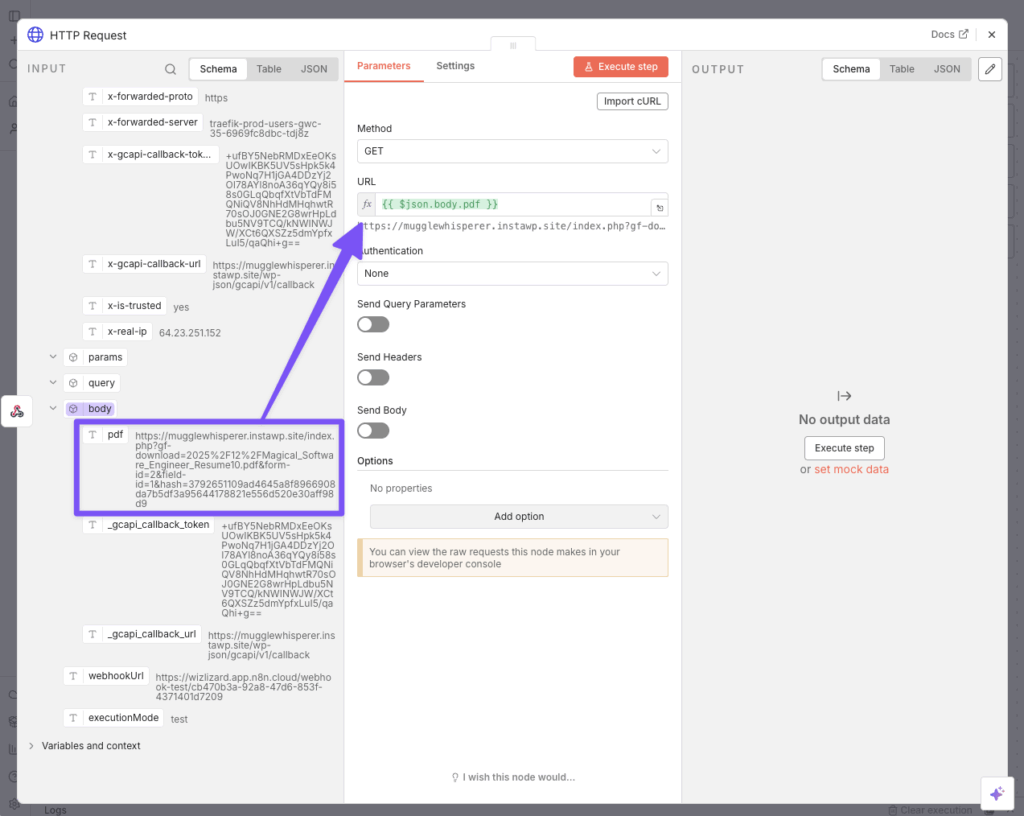Screen dimensions: 1024x816
Task: Open Docs via the external-link icon
Action: tap(963, 34)
